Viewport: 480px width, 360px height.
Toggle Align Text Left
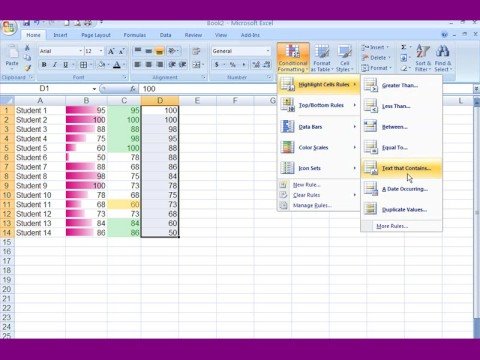coord(137,65)
